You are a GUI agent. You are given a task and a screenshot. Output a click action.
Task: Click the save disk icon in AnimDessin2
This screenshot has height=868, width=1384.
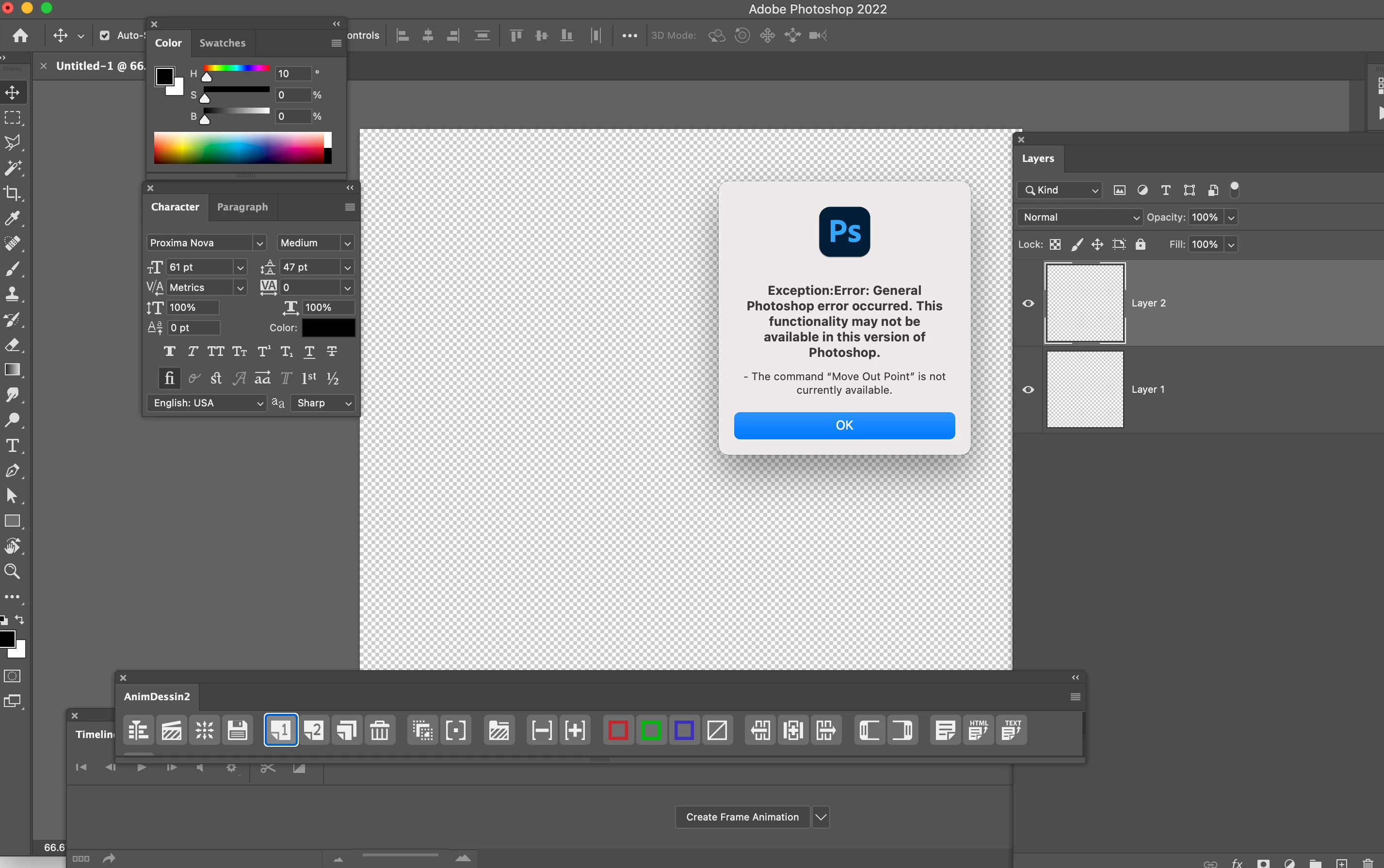tap(237, 731)
